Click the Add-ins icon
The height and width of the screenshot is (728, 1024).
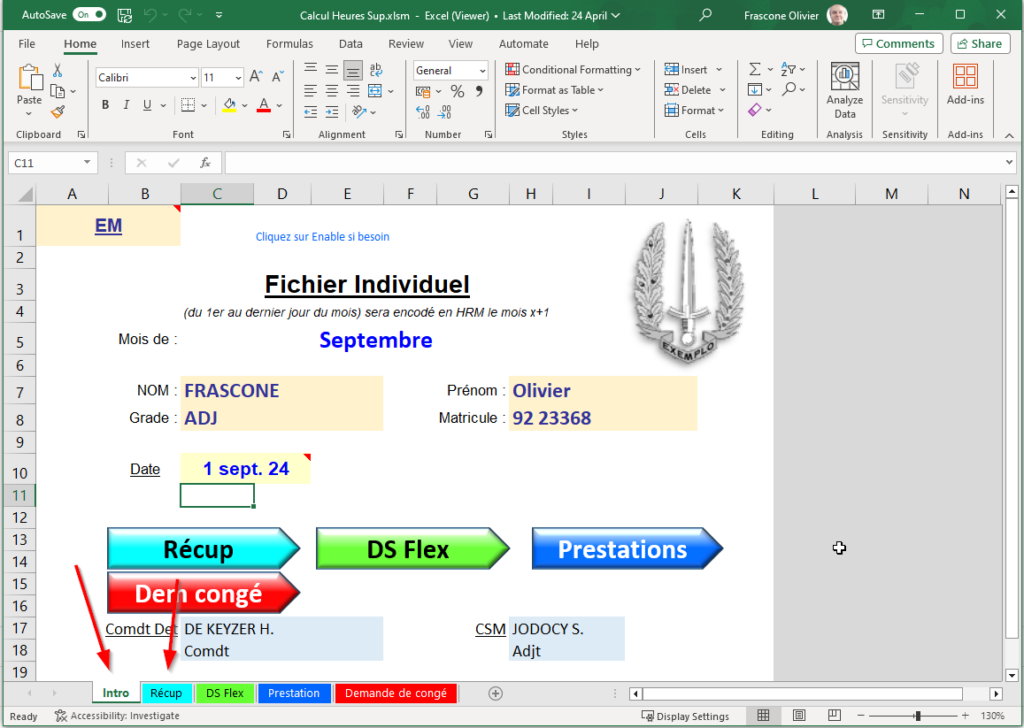(965, 87)
